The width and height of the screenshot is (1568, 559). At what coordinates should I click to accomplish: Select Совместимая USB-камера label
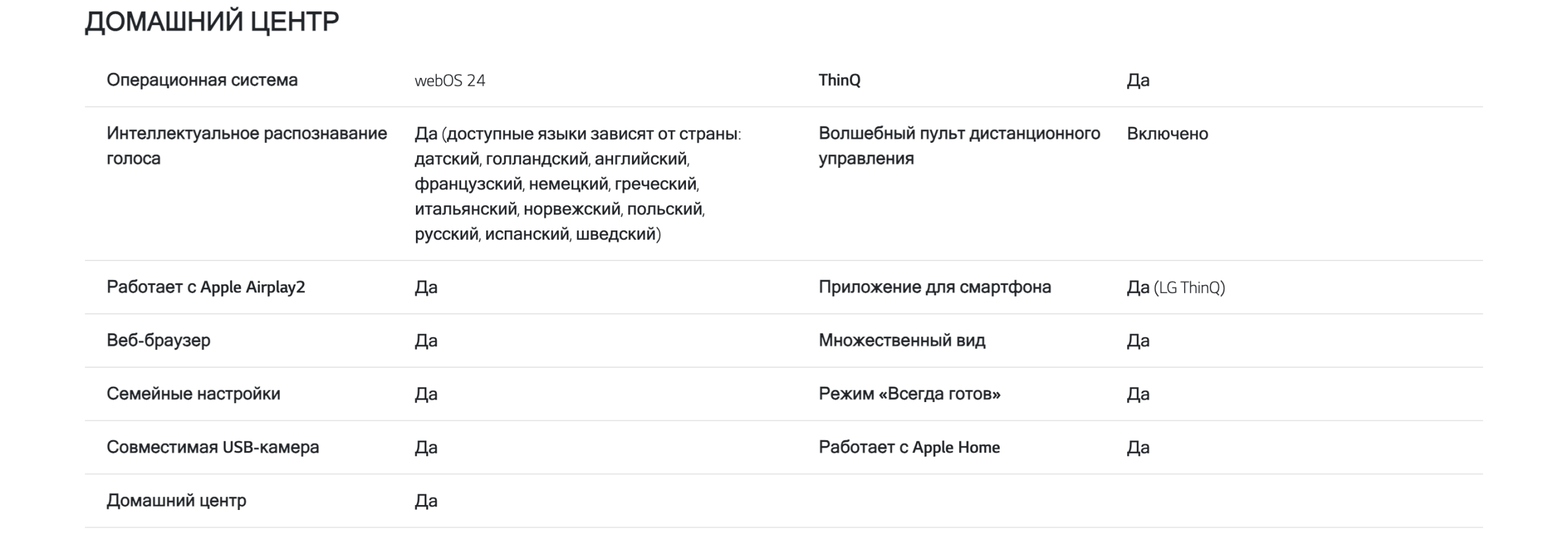pos(213,447)
